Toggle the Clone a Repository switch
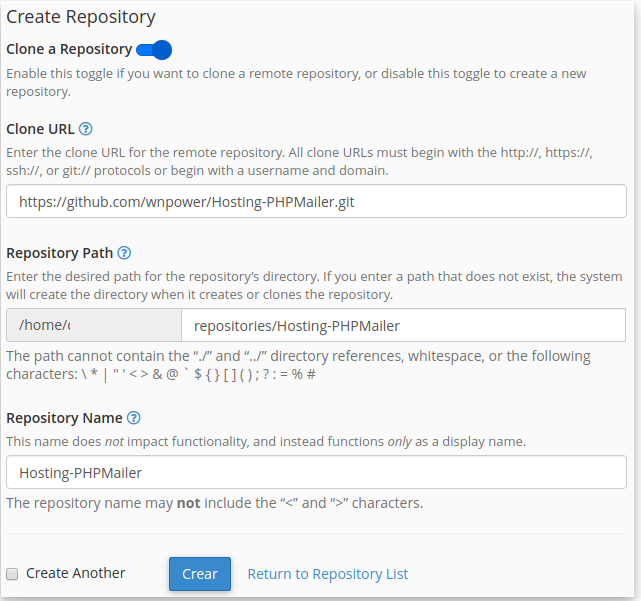 154,50
